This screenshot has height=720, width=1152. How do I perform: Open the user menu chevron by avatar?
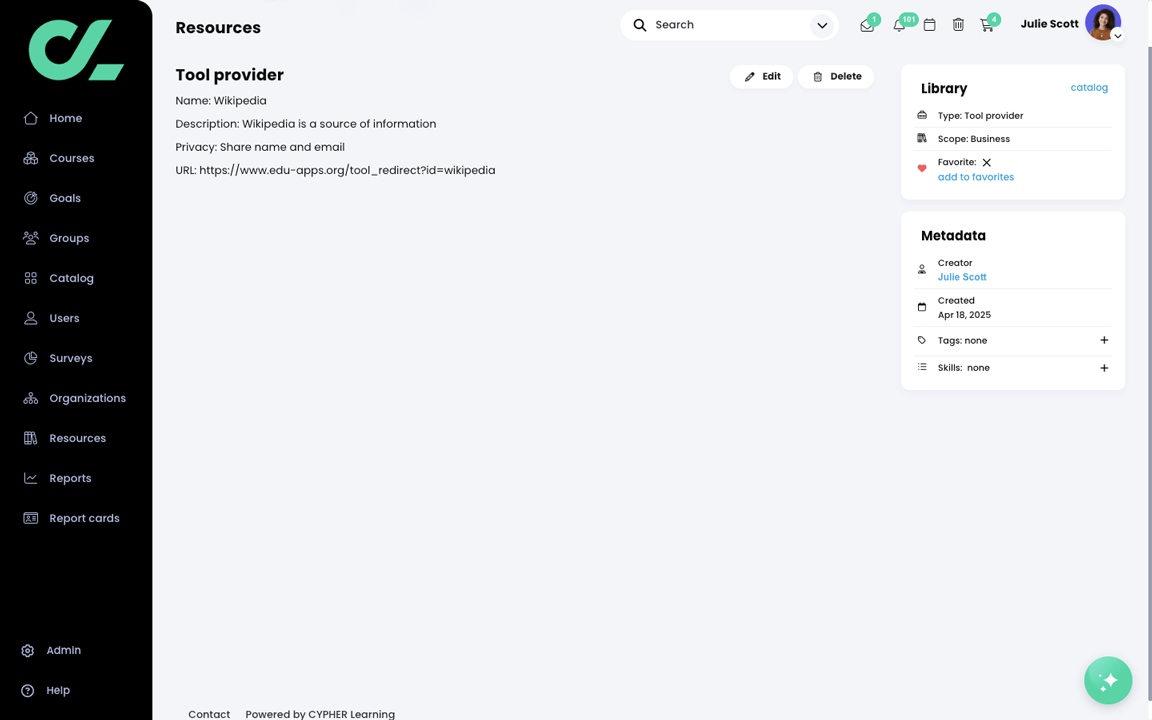tap(1117, 35)
